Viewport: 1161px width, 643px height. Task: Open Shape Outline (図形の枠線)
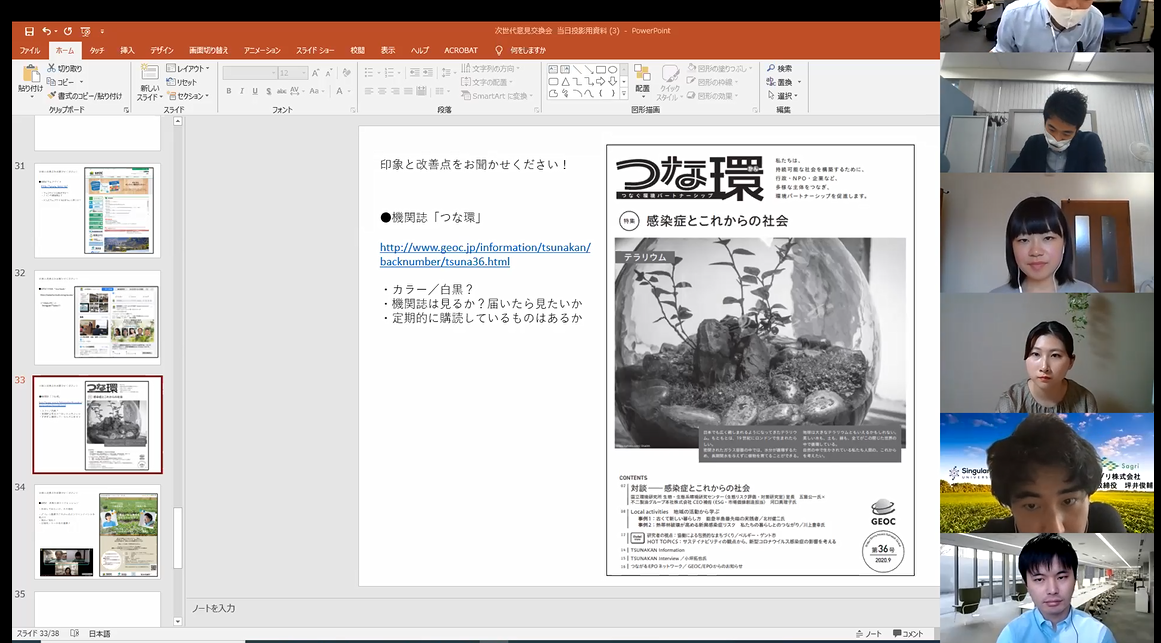click(x=714, y=82)
